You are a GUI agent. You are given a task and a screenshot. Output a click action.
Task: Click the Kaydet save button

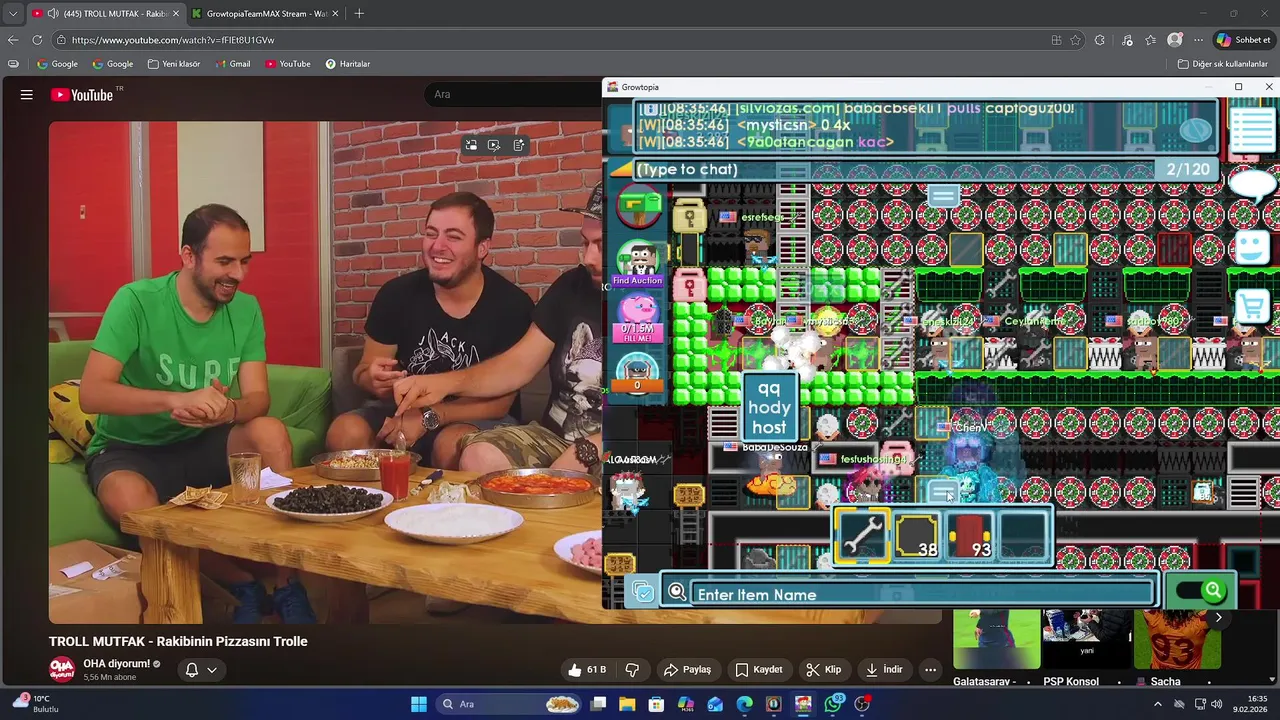[759, 670]
